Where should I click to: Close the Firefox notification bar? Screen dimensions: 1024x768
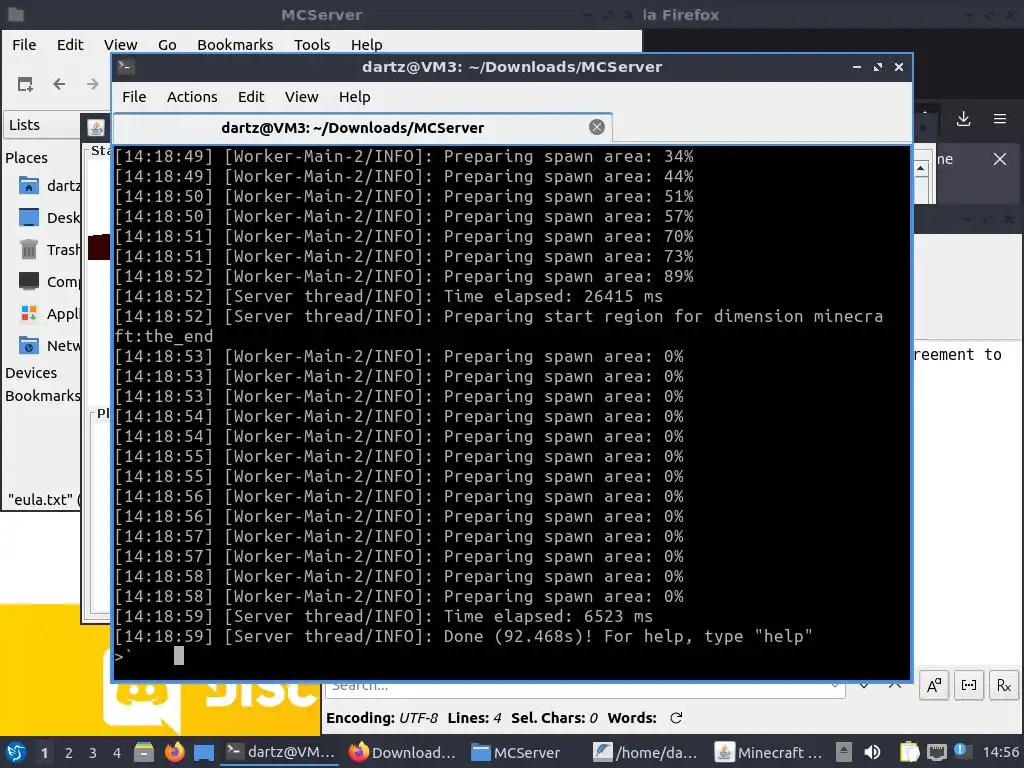(1000, 159)
